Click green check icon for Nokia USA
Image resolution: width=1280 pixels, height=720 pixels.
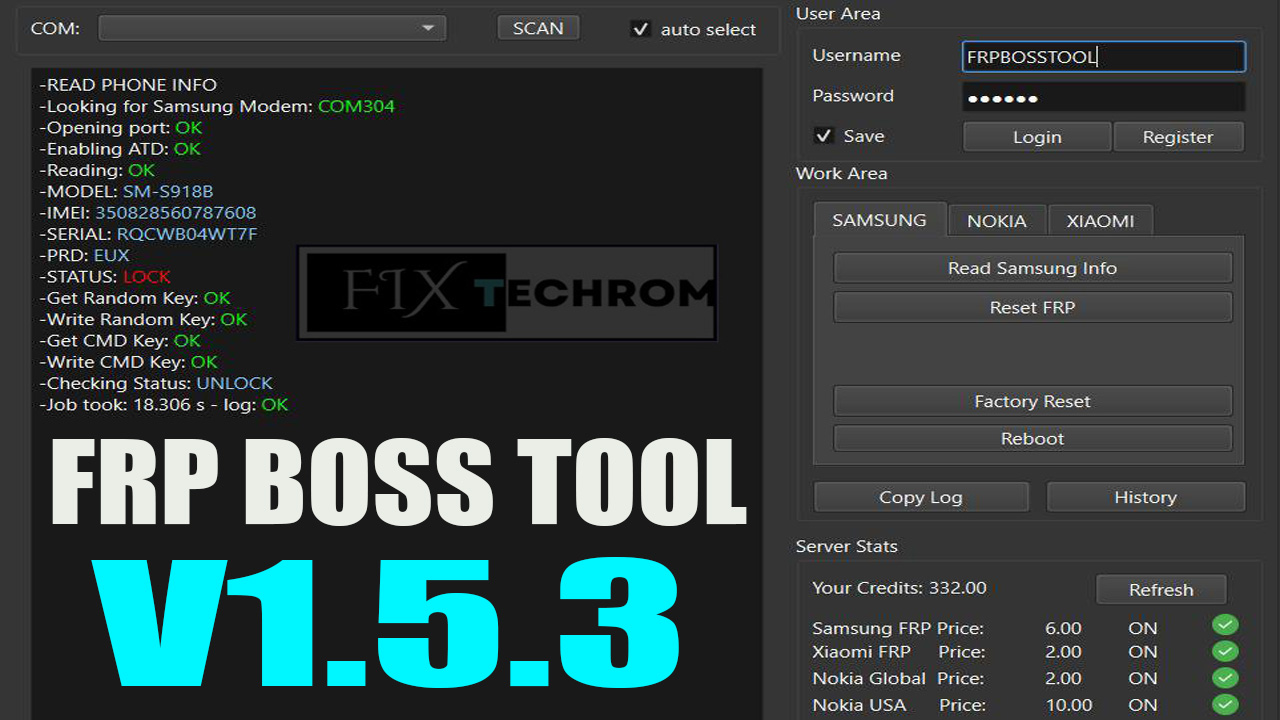point(1225,704)
